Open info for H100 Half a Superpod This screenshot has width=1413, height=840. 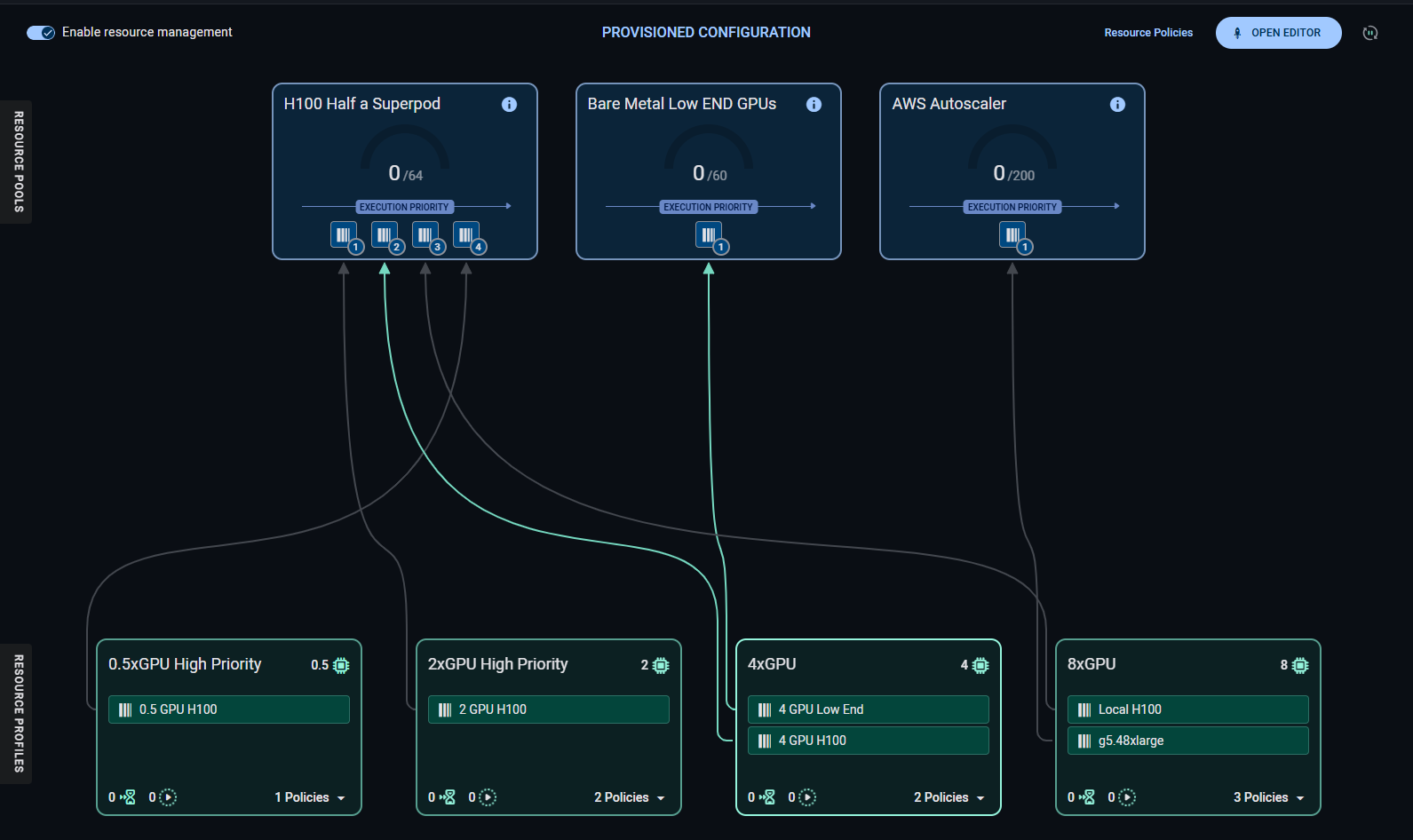point(509,105)
